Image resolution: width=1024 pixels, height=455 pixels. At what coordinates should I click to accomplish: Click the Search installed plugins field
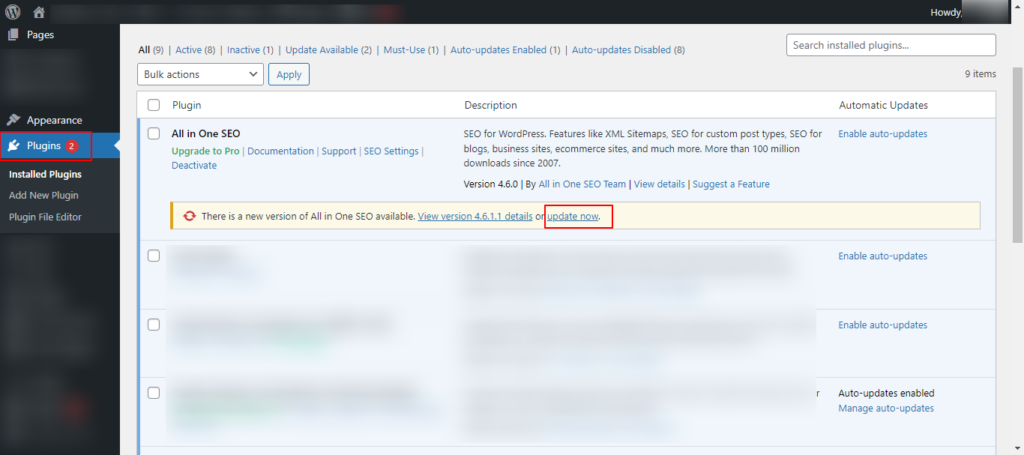[890, 45]
